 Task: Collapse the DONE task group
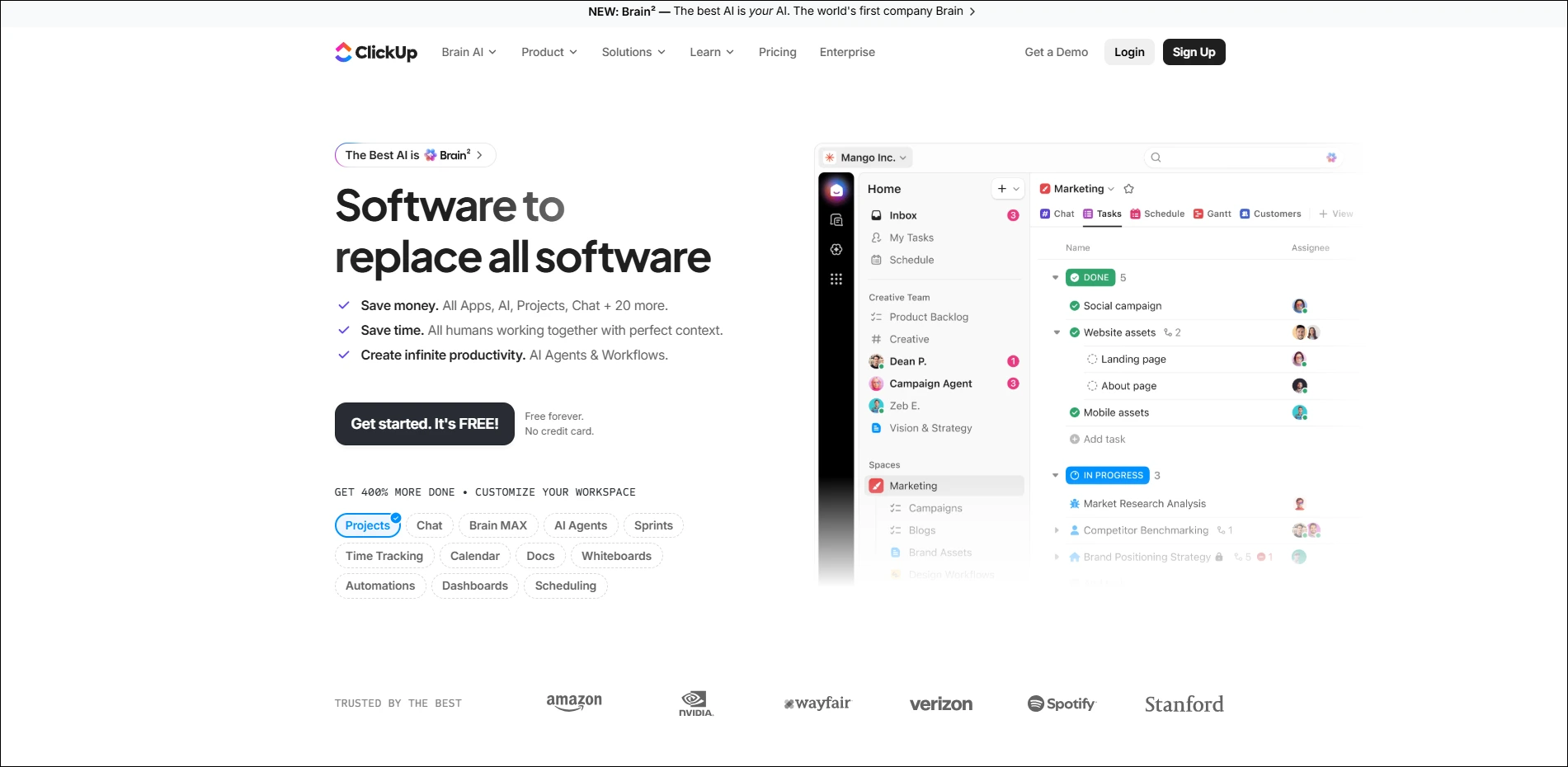pyautogui.click(x=1055, y=278)
